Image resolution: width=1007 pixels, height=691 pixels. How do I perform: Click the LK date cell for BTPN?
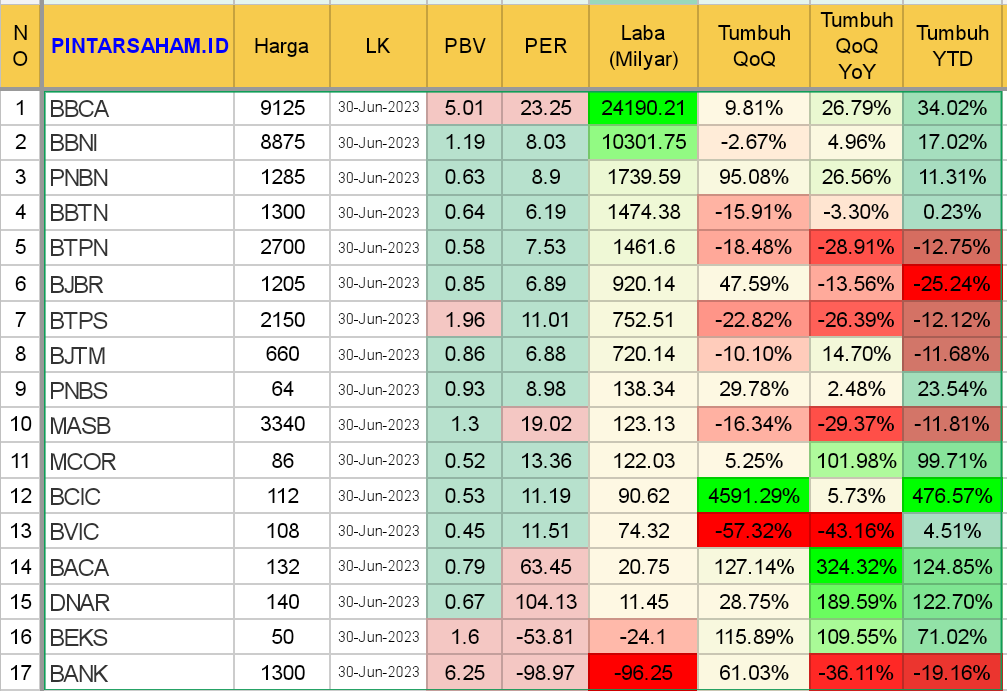click(x=378, y=248)
